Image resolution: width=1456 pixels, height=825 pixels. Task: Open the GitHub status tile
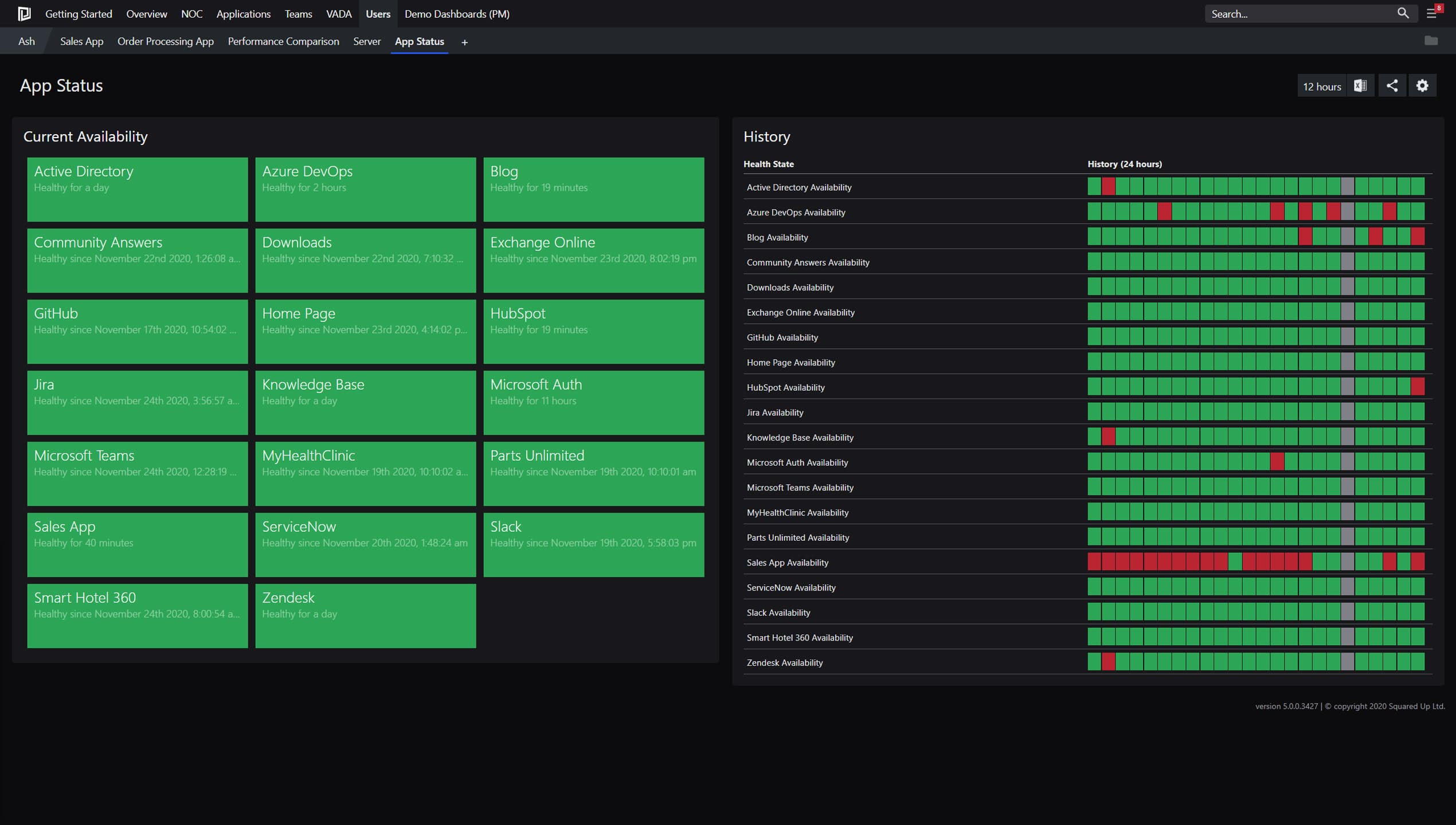[x=138, y=331]
